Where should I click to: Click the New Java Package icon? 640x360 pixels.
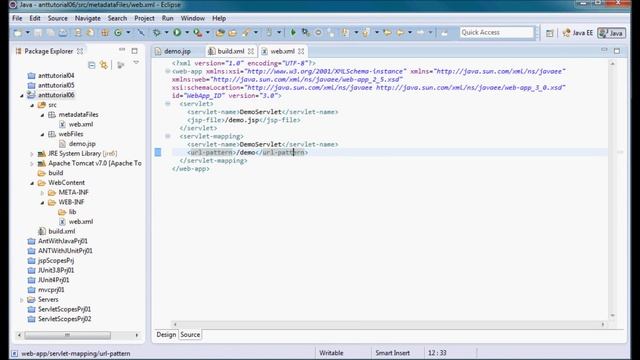[x=105, y=33]
